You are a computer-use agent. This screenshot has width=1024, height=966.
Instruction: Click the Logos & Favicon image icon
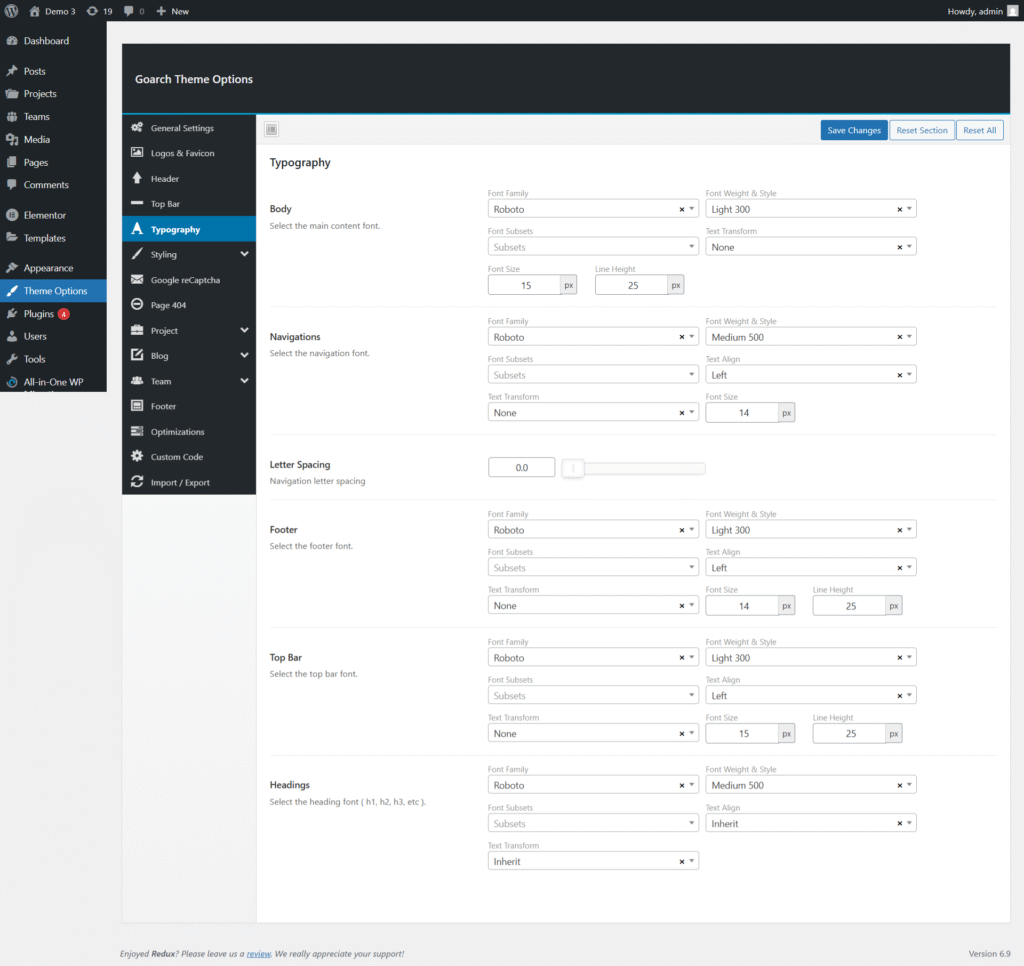(x=137, y=152)
